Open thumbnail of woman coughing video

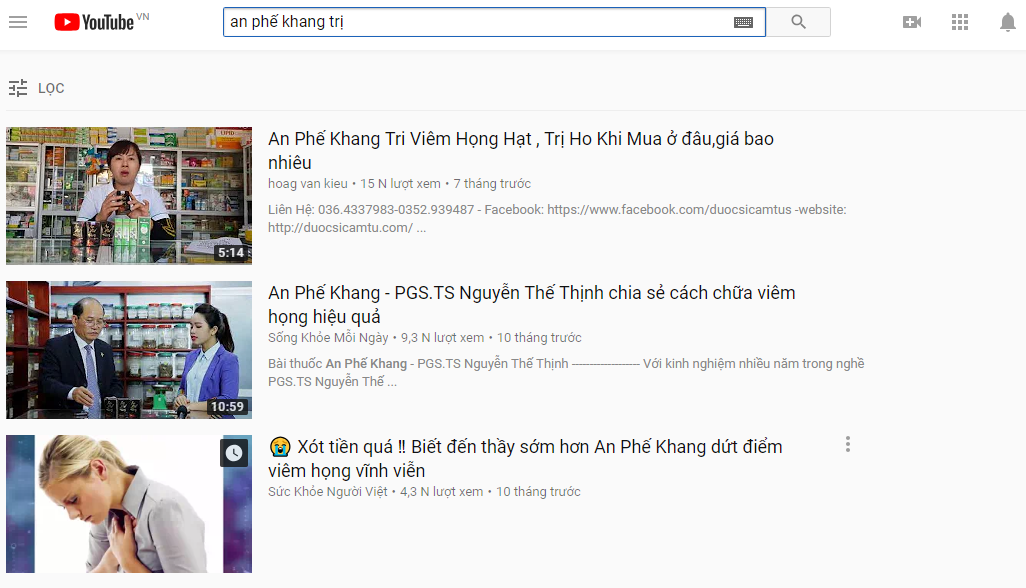click(129, 504)
